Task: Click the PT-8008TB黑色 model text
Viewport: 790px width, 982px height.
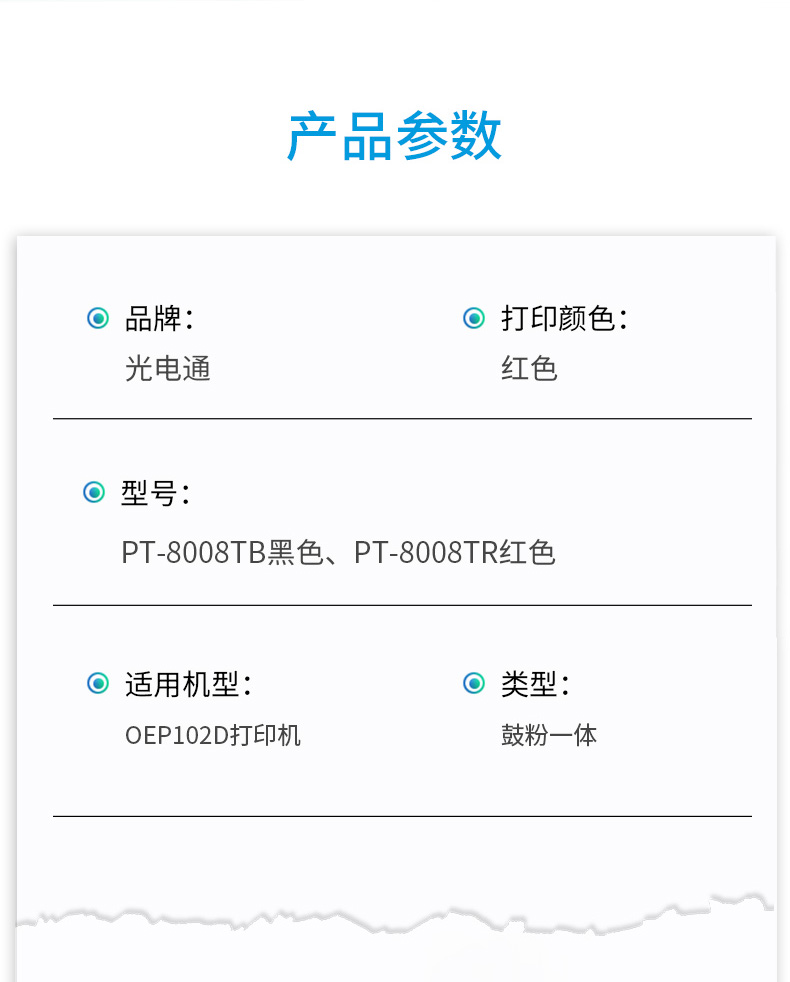Action: pos(224,553)
